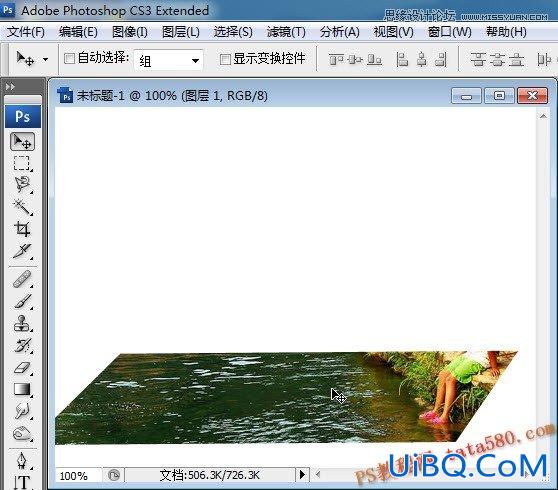Viewport: 558px width, 490px height.
Task: Select the Gradient tool
Action: click(22, 389)
